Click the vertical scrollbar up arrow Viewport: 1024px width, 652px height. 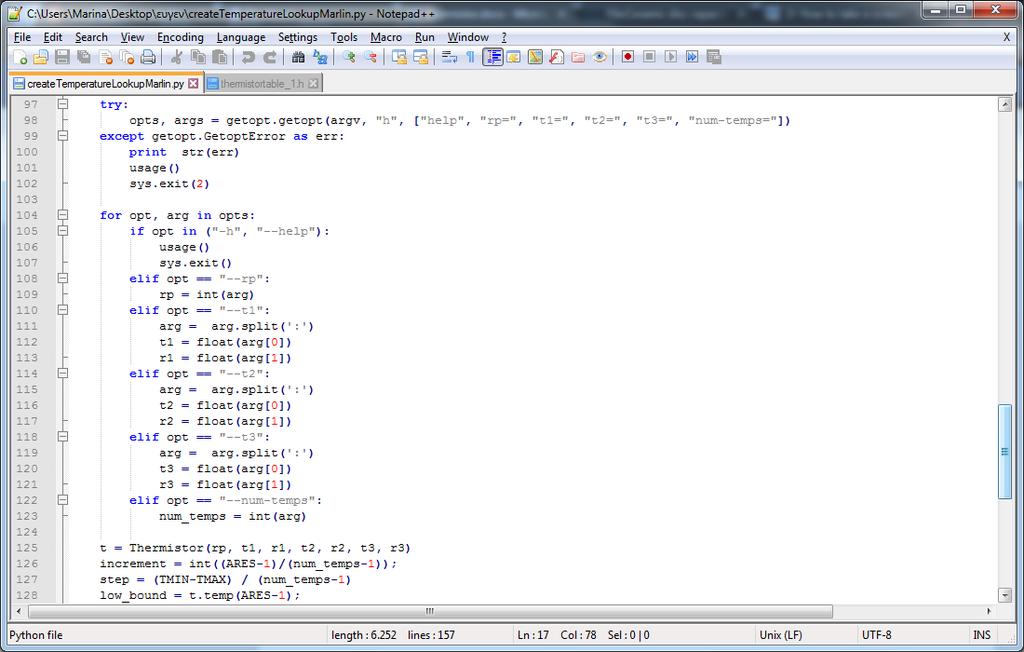click(x=1005, y=105)
